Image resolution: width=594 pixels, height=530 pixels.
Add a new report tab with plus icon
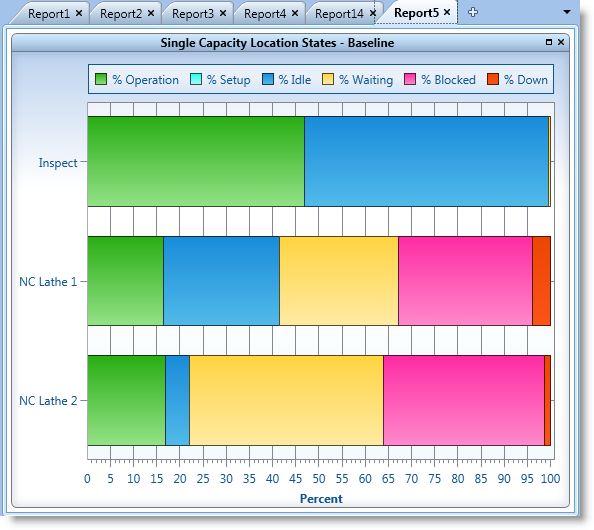pyautogui.click(x=472, y=13)
